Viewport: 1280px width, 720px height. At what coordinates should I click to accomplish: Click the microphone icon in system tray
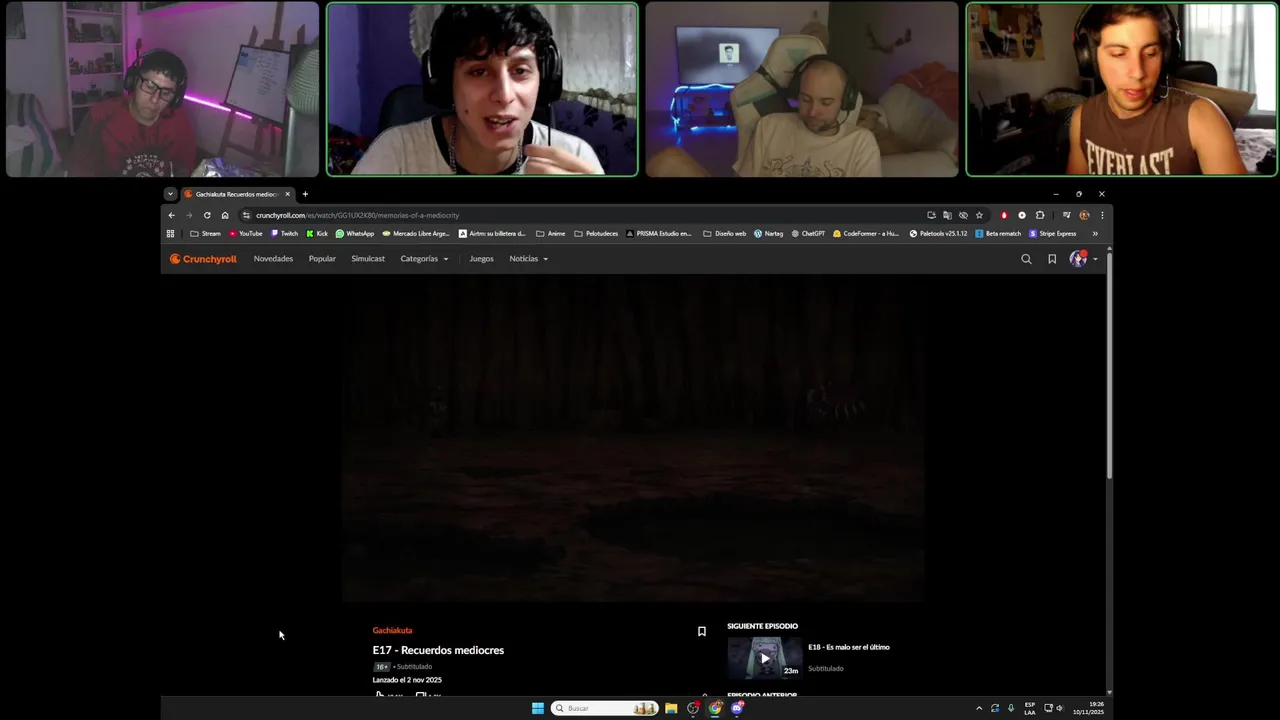pos(1011,708)
